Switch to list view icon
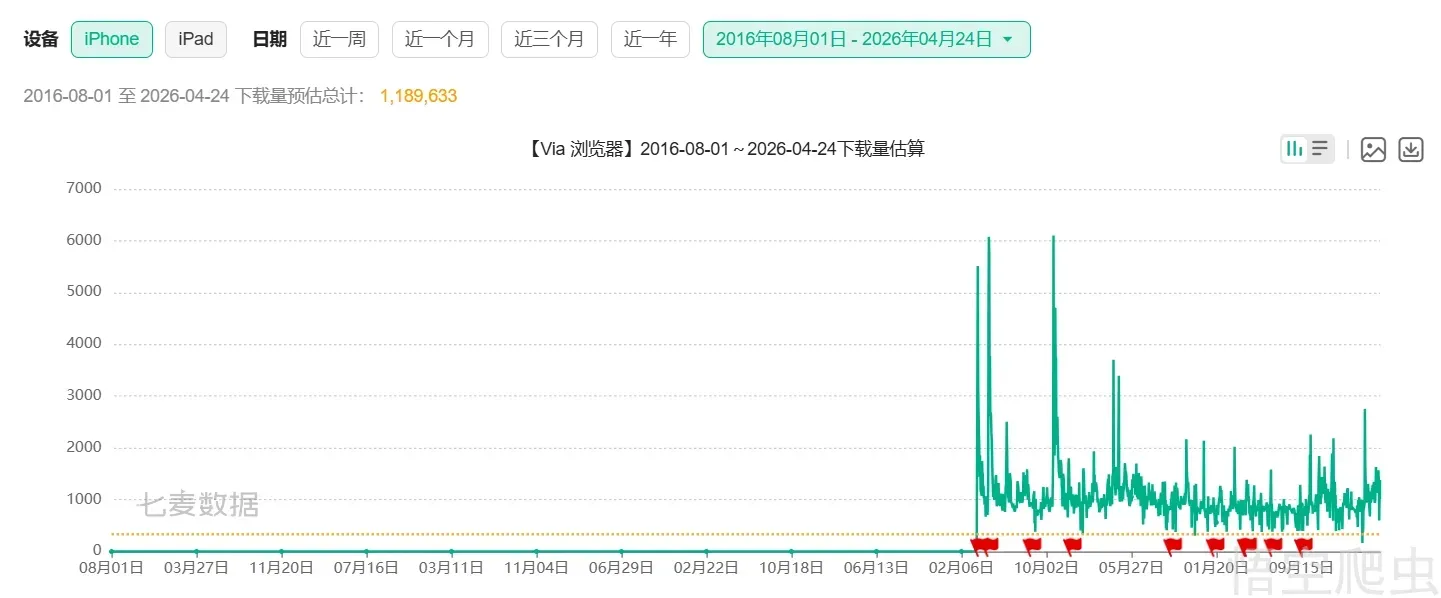This screenshot has height=598, width=1441. click(x=1320, y=149)
